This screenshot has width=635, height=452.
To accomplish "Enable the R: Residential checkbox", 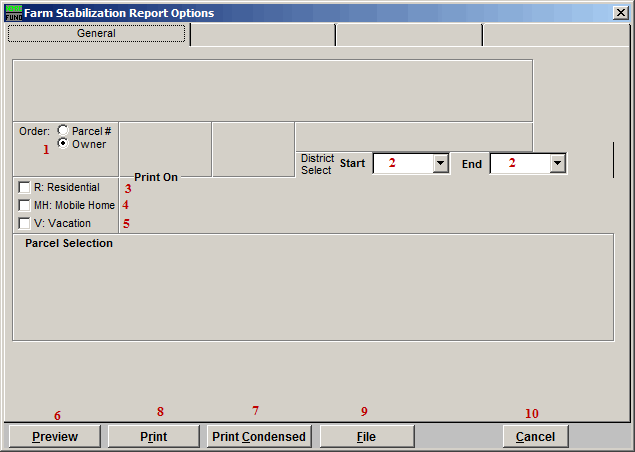I will (24, 188).
